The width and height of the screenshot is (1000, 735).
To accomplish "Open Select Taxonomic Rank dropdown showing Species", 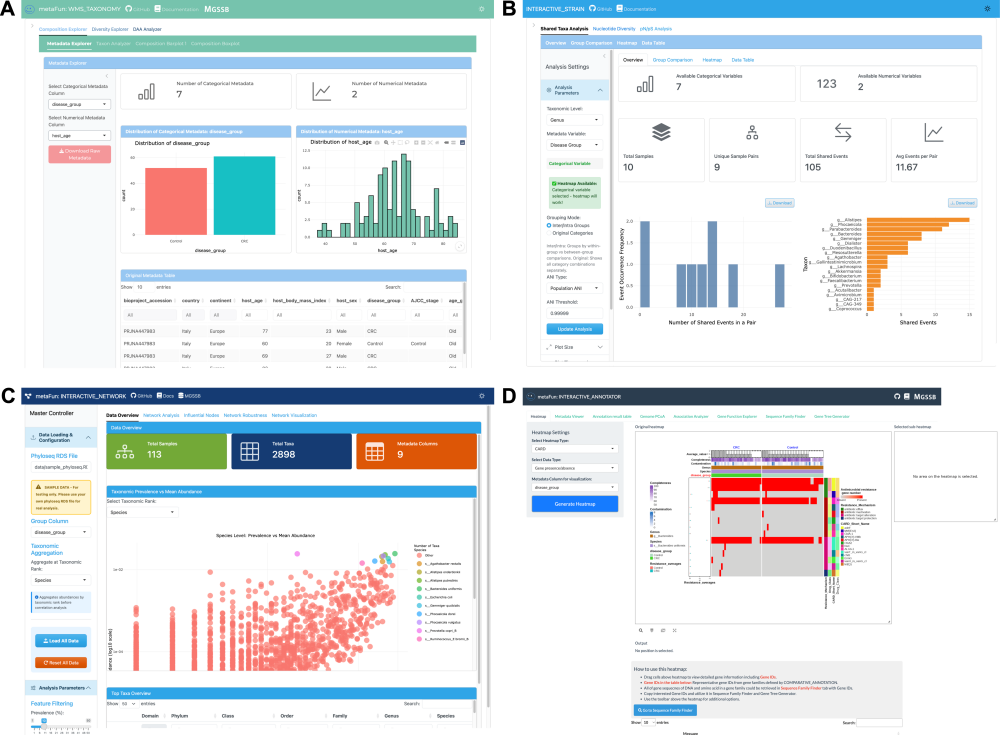I will 142,512.
